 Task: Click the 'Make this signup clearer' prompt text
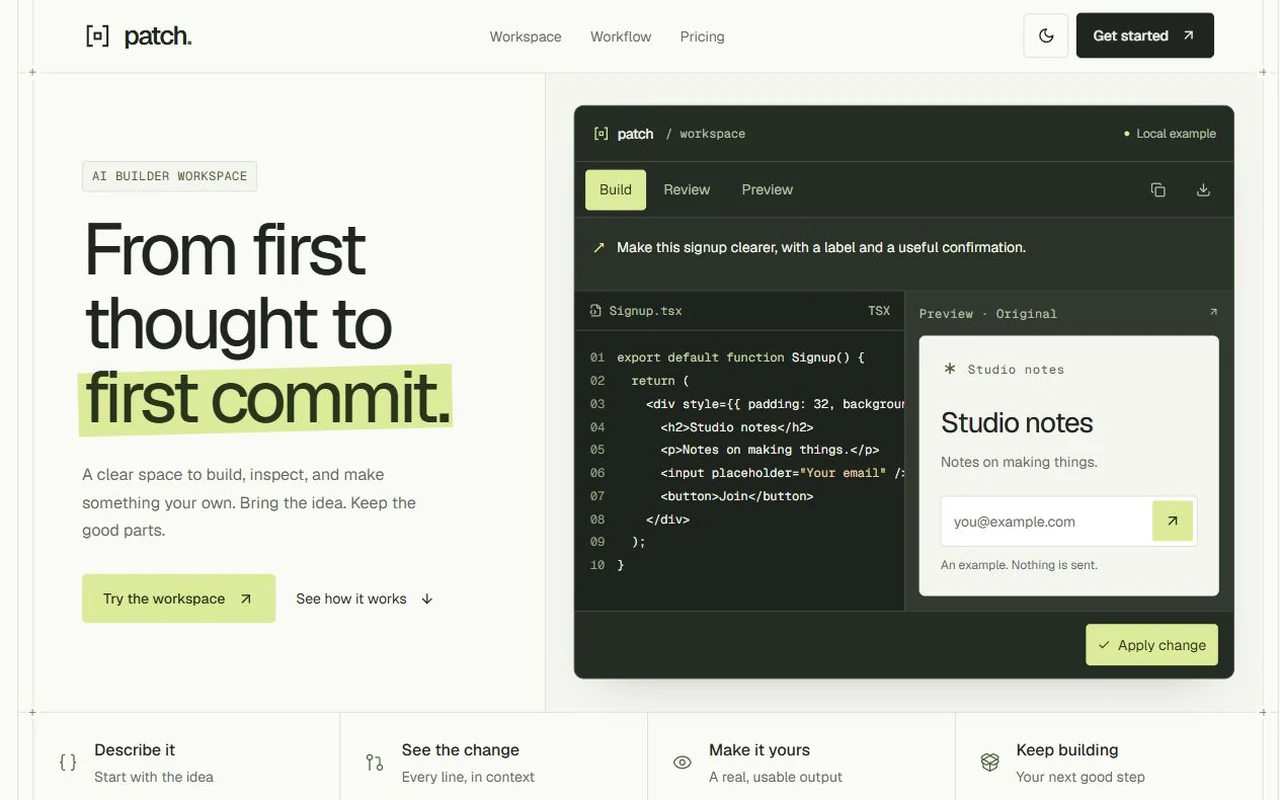click(x=821, y=247)
